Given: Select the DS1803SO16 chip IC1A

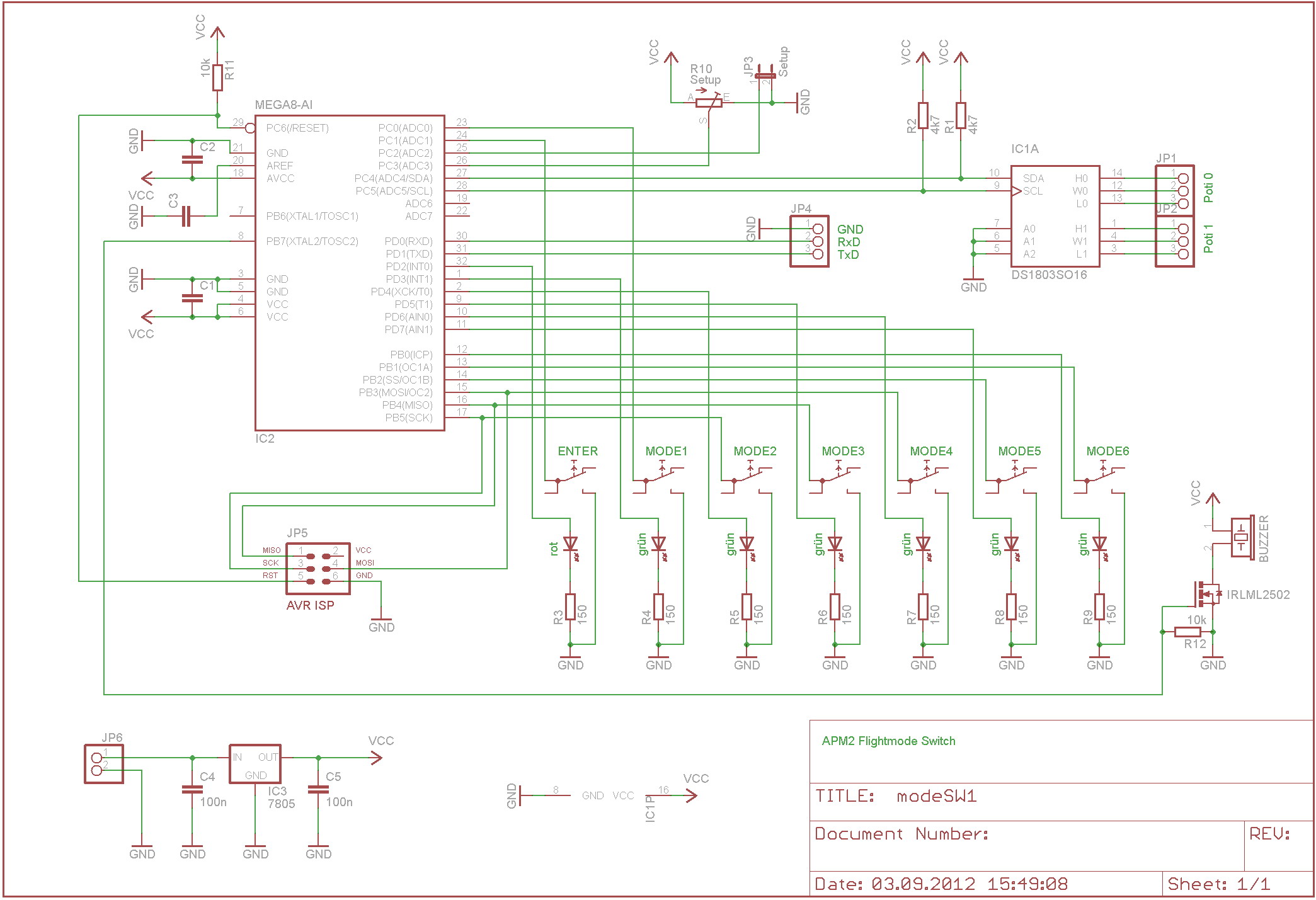Looking at the screenshot, I should click(1055, 216).
